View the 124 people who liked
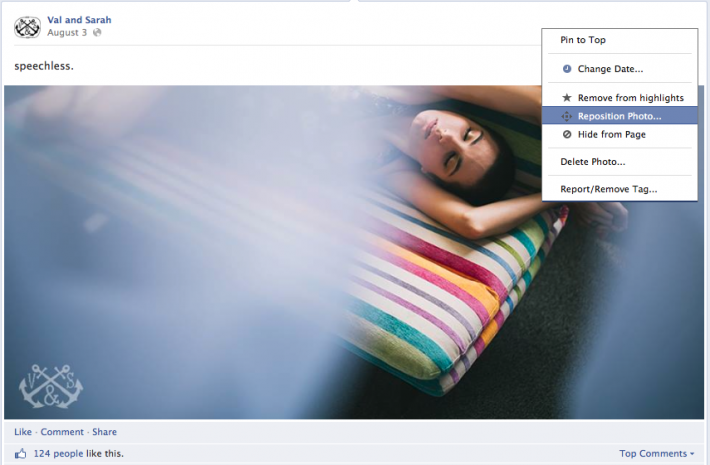Image resolution: width=710 pixels, height=465 pixels. coord(58,454)
